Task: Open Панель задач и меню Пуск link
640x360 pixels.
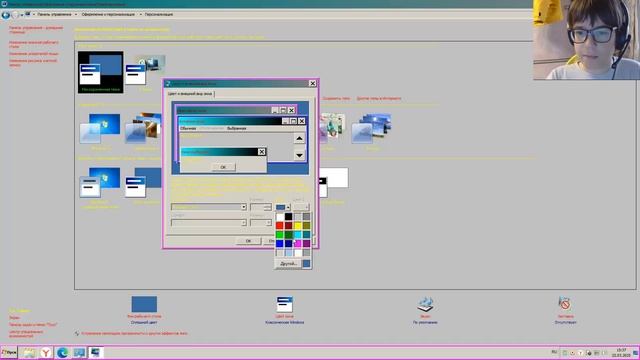Action: [x=33, y=324]
